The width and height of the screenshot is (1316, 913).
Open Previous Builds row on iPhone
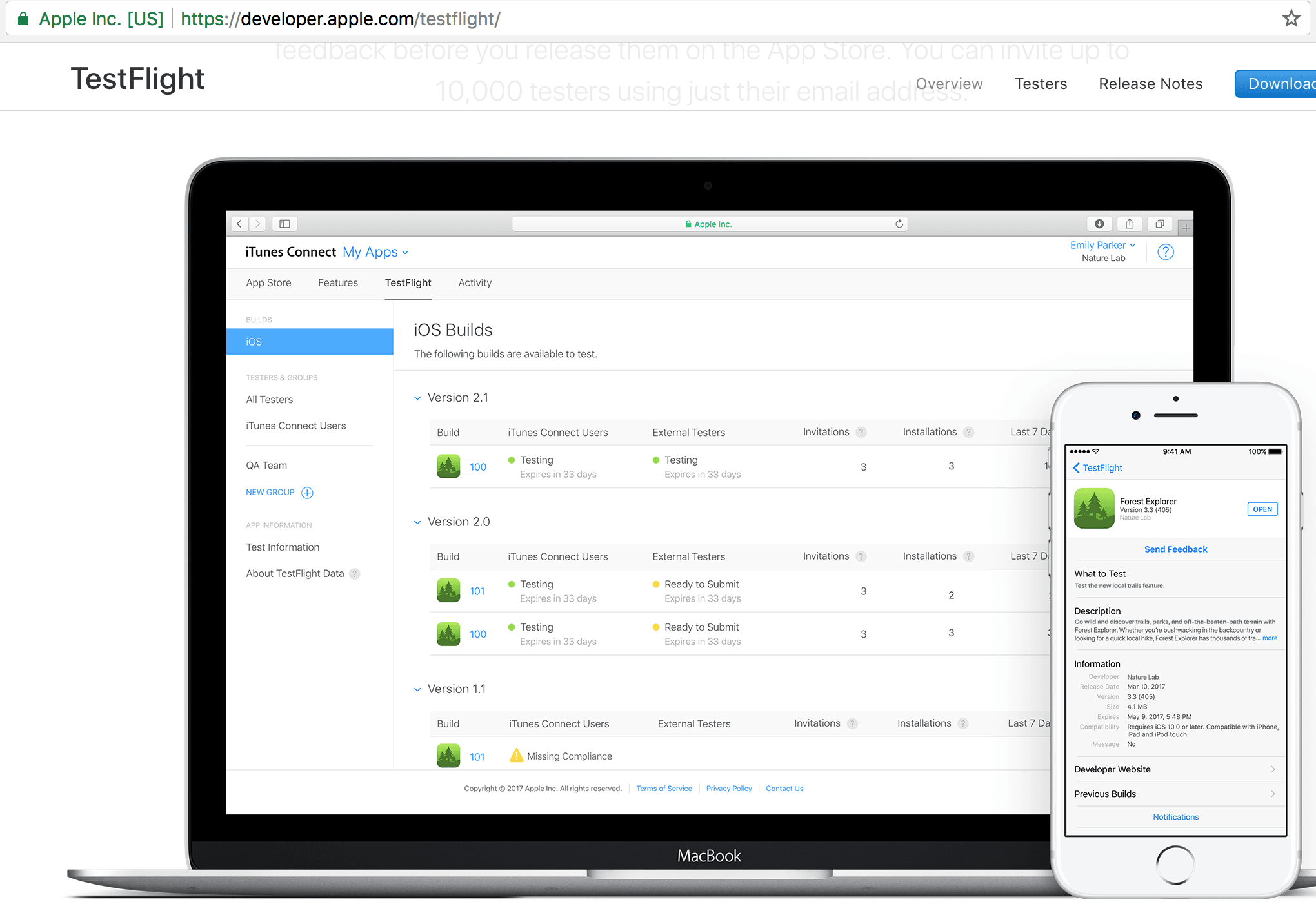(1175, 794)
